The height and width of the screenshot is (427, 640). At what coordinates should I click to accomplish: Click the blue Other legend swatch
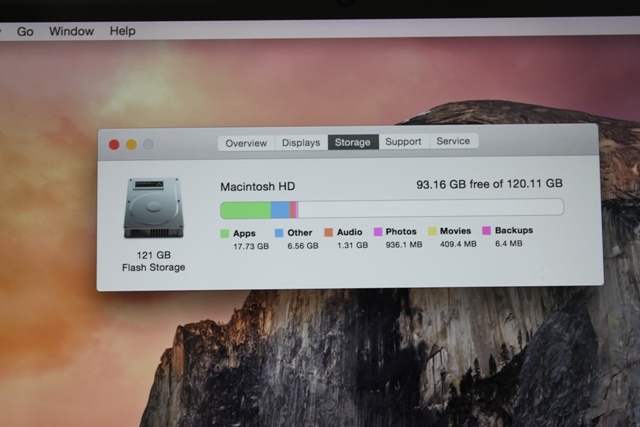click(279, 233)
